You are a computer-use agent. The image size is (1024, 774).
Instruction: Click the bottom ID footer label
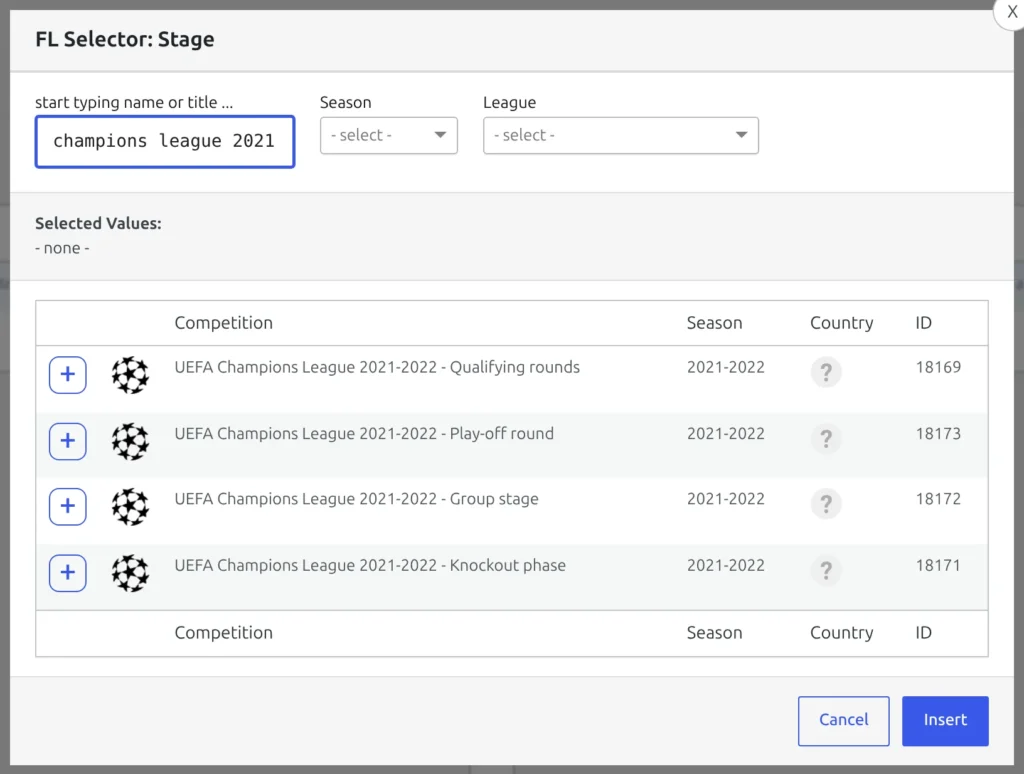(923, 633)
